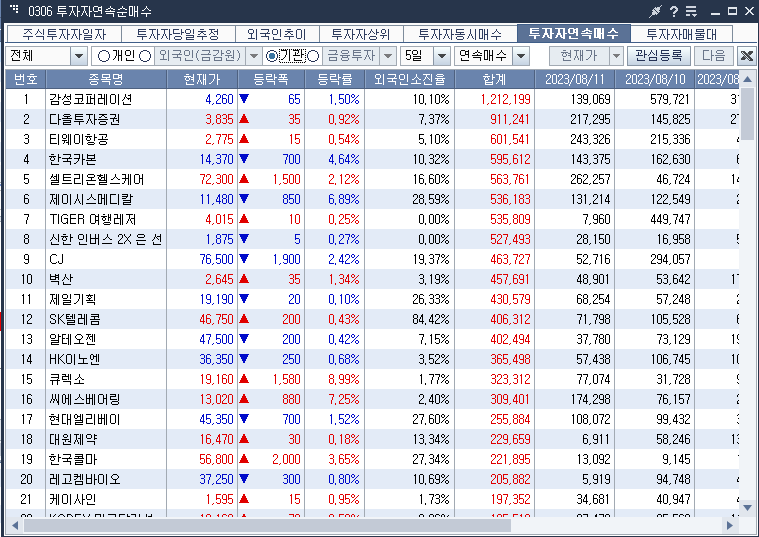Click the horizontal scrollbar right arrow

[x=730, y=525]
